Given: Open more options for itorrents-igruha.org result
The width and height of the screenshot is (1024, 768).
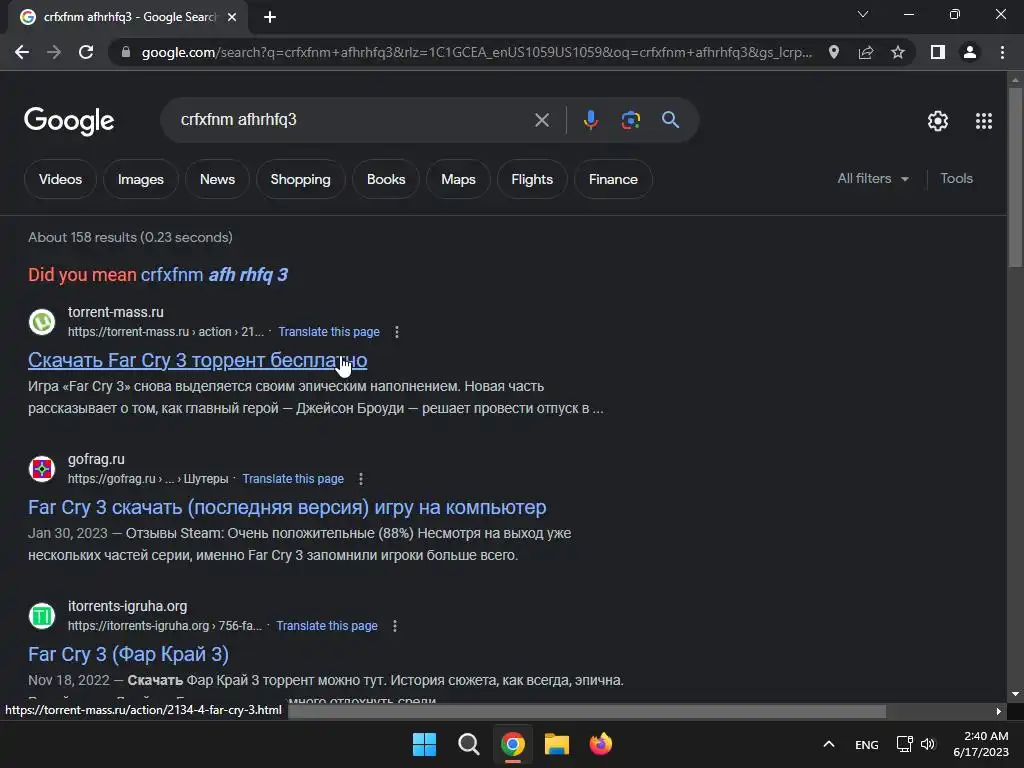Looking at the screenshot, I should coord(394,626).
